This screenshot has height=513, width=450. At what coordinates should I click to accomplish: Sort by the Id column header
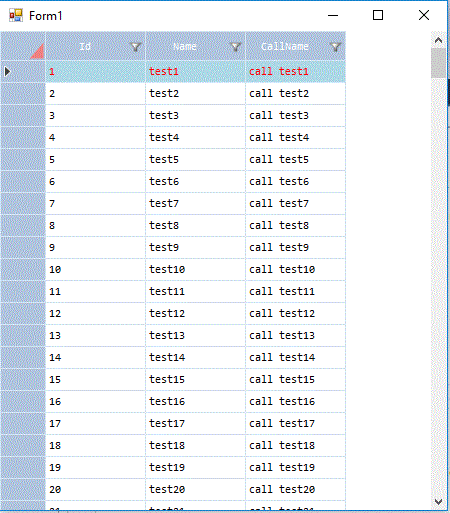(85, 46)
